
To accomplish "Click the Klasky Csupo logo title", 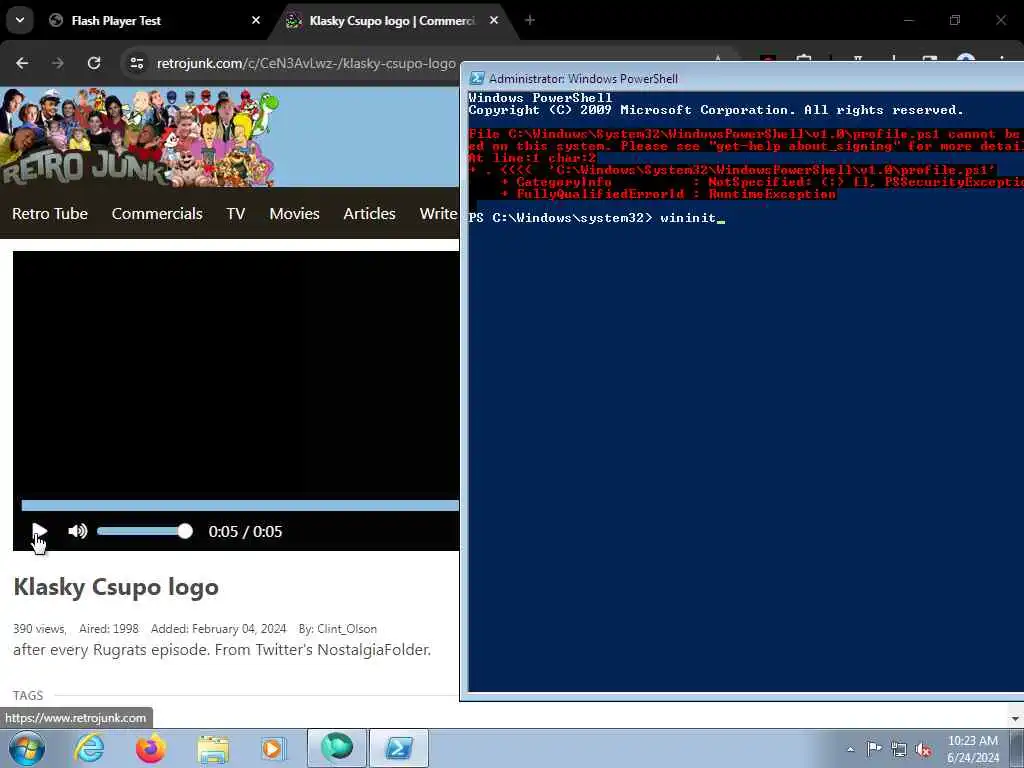I will pyautogui.click(x=116, y=587).
